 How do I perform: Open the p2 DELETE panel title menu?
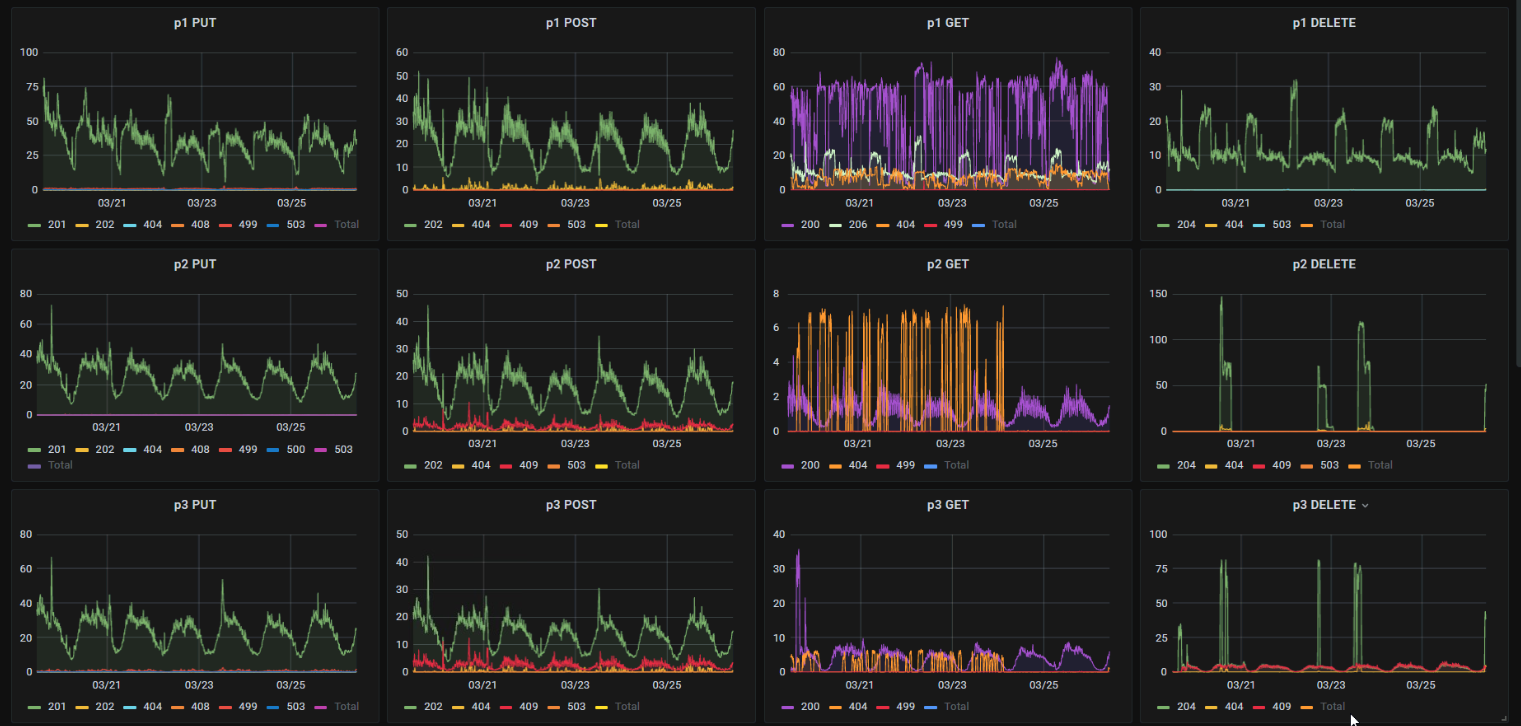pyautogui.click(x=1324, y=264)
